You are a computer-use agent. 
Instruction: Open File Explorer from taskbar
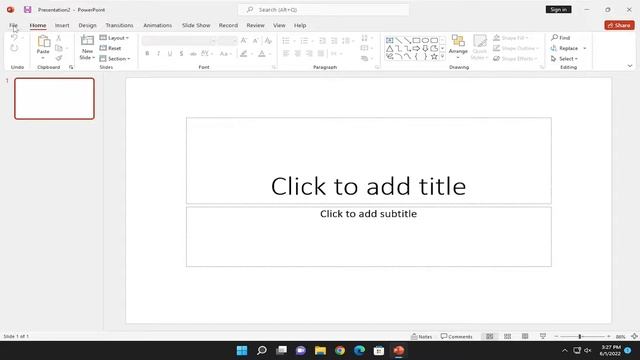click(320, 350)
